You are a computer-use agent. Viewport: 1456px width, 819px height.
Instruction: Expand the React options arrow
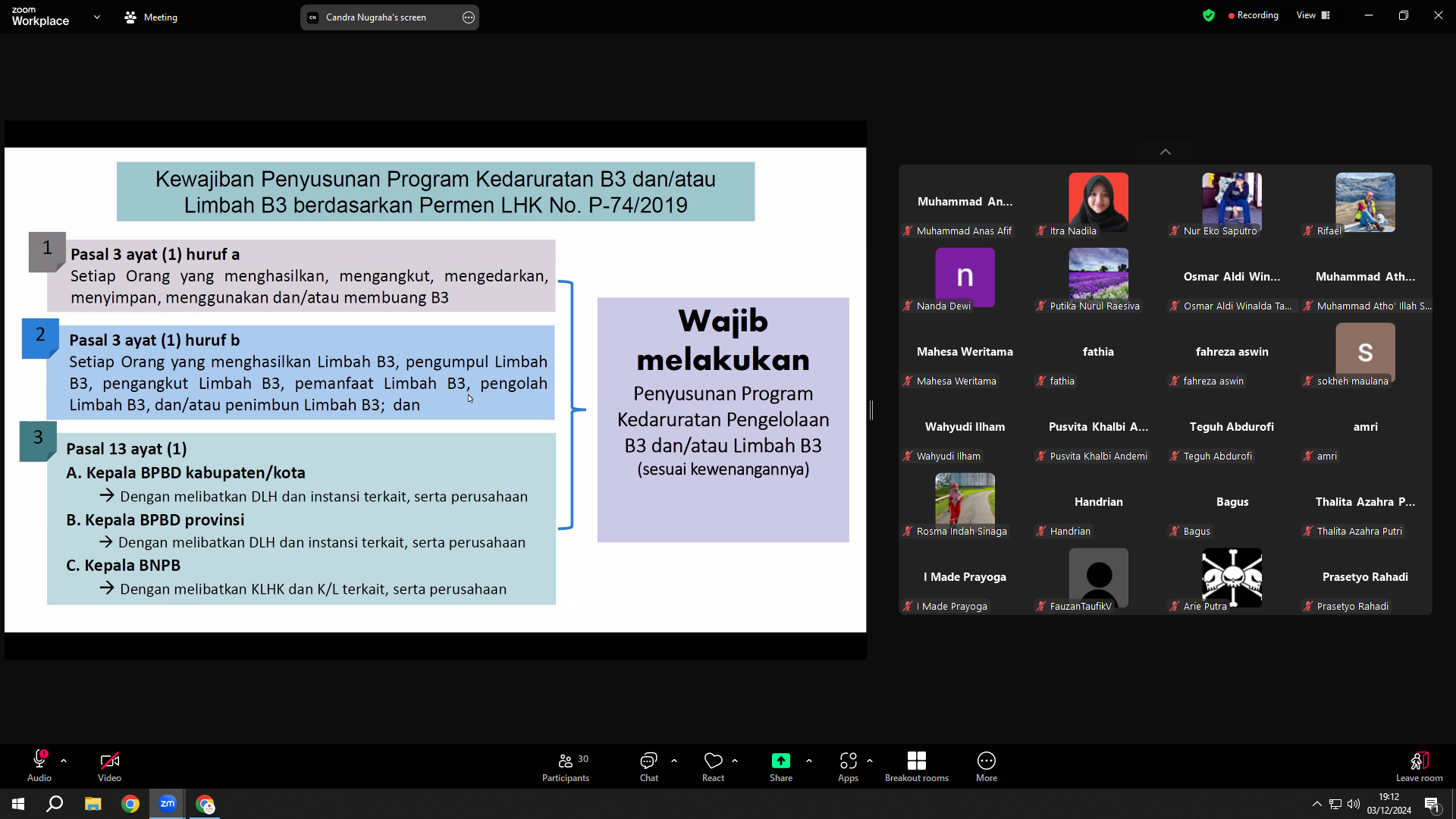[x=735, y=761]
